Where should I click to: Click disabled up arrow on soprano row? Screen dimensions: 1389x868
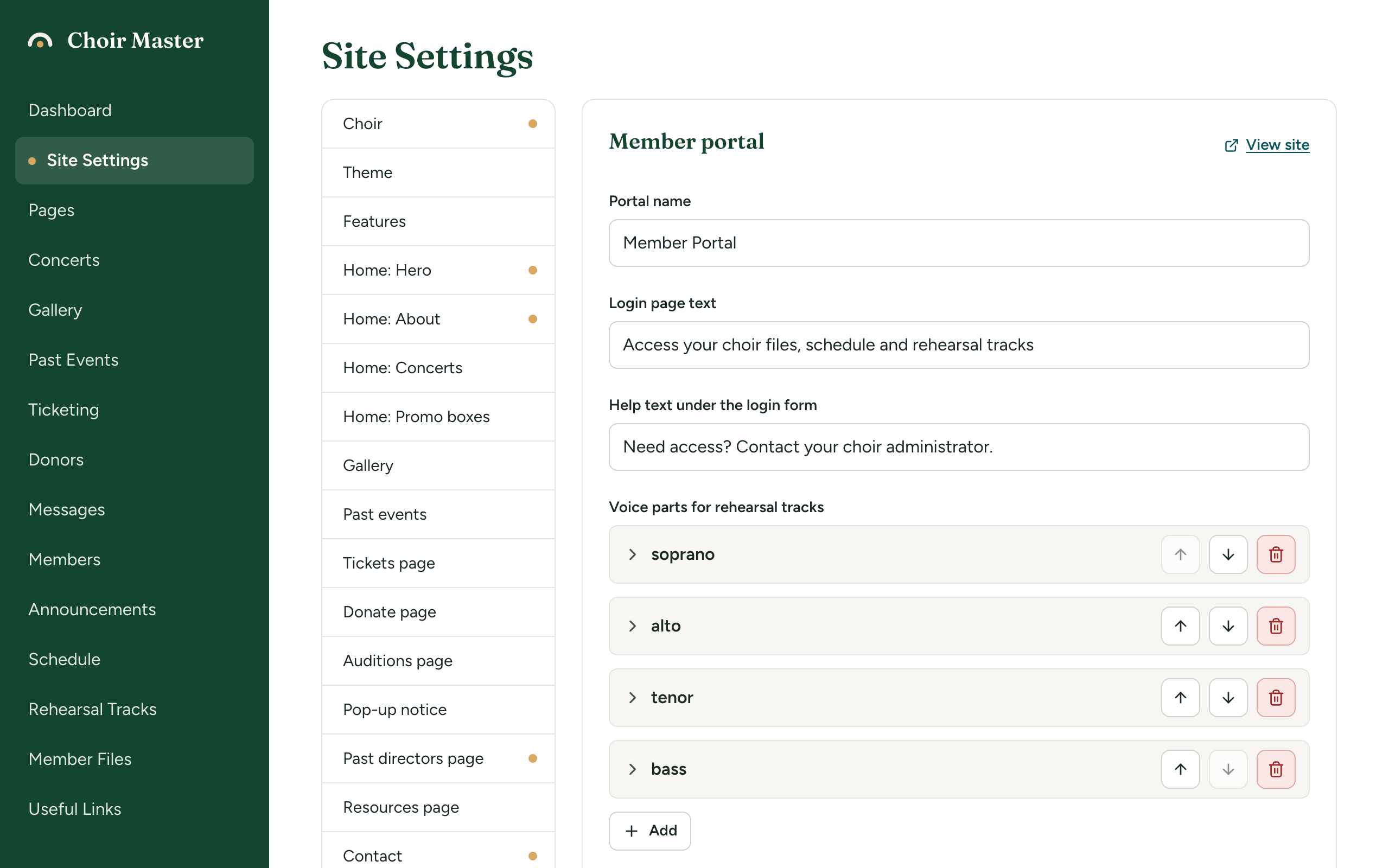coord(1180,554)
